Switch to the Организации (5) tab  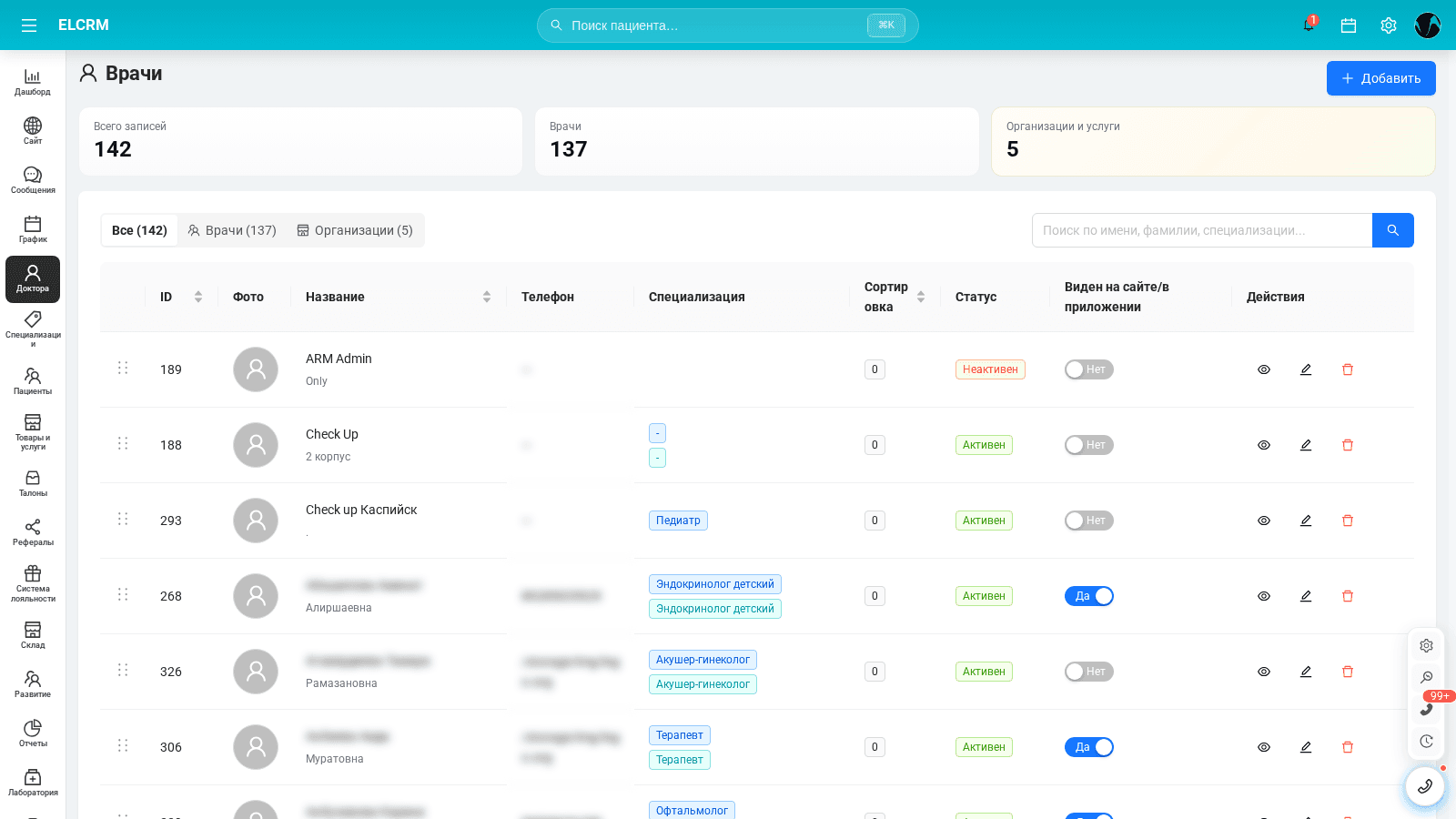click(355, 230)
